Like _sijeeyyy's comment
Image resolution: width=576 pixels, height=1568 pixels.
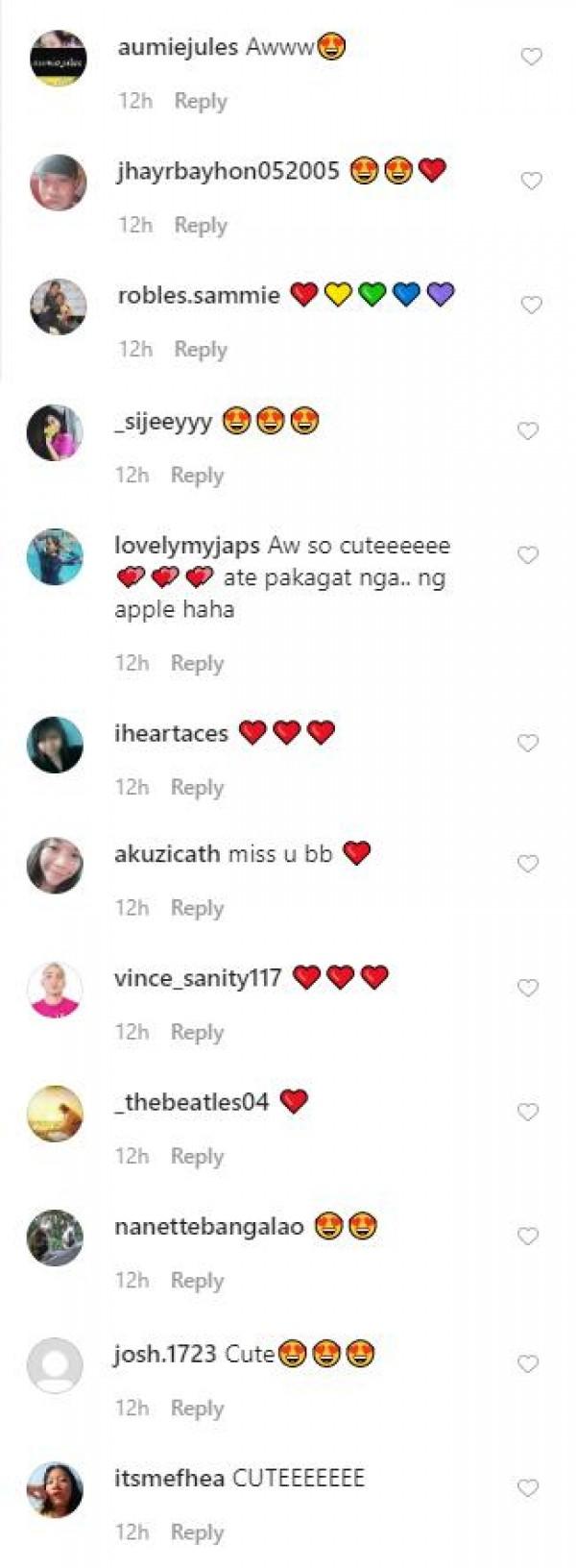click(x=528, y=430)
